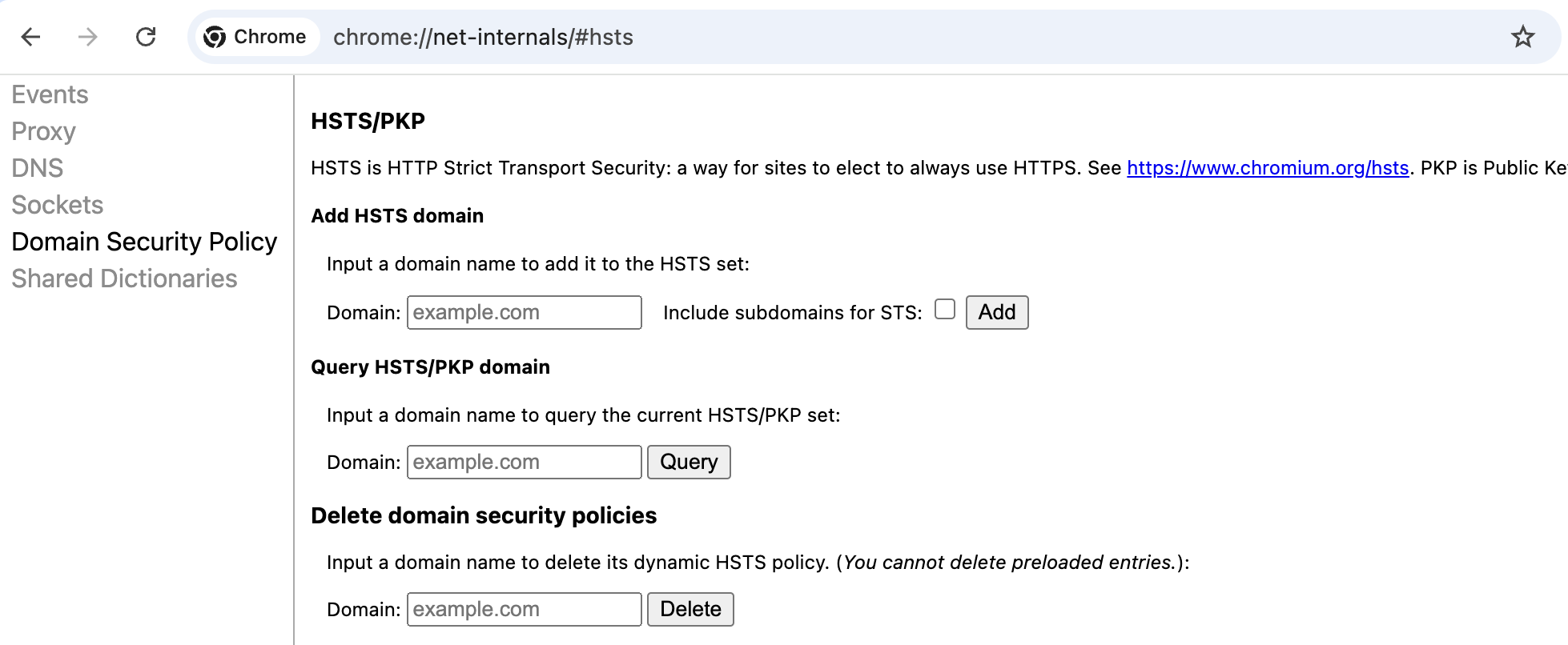Reload the page with the refresh icon
Viewport: 1568px width, 645px height.
pyautogui.click(x=146, y=37)
